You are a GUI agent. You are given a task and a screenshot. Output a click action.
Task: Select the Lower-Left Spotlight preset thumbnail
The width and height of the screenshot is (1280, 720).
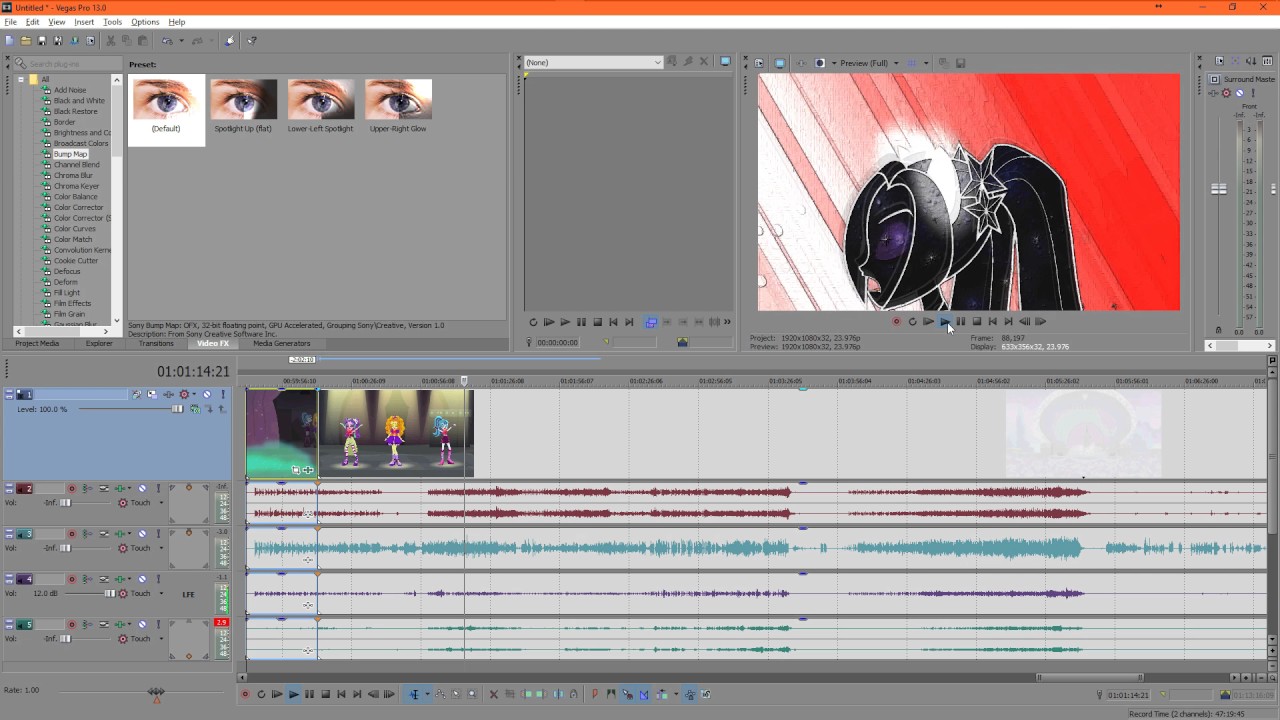coord(320,99)
